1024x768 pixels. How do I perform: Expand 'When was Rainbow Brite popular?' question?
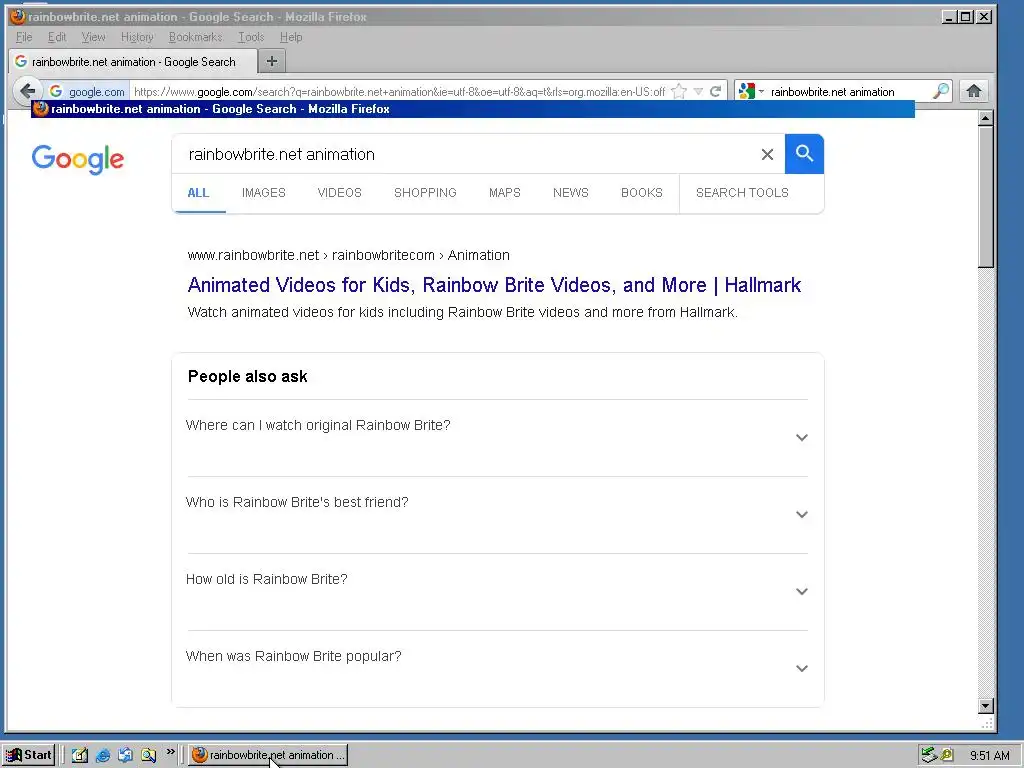[497, 668]
